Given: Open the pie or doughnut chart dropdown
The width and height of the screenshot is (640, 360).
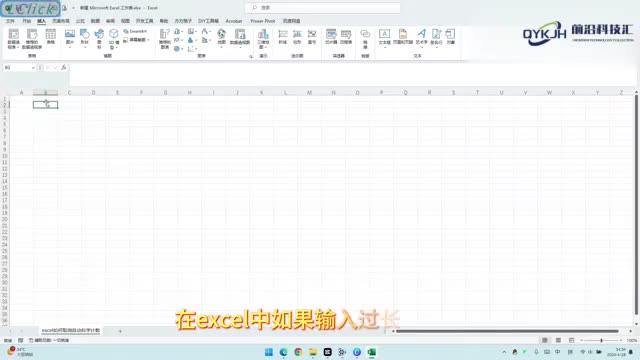Looking at the screenshot, I should tap(178, 49).
